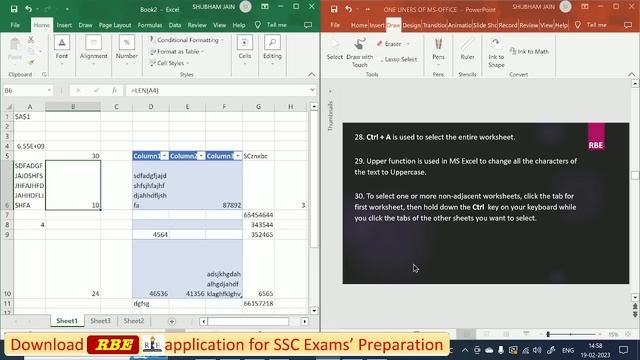Image resolution: width=640 pixels, height=360 pixels.
Task: Expand the PowerPoint Thumbnails pane
Action: 330,91
